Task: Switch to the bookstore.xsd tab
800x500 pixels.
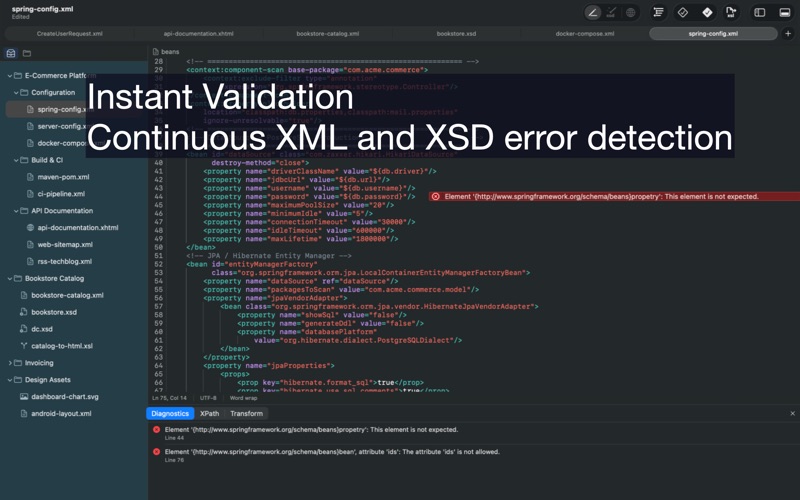Action: tap(456, 34)
